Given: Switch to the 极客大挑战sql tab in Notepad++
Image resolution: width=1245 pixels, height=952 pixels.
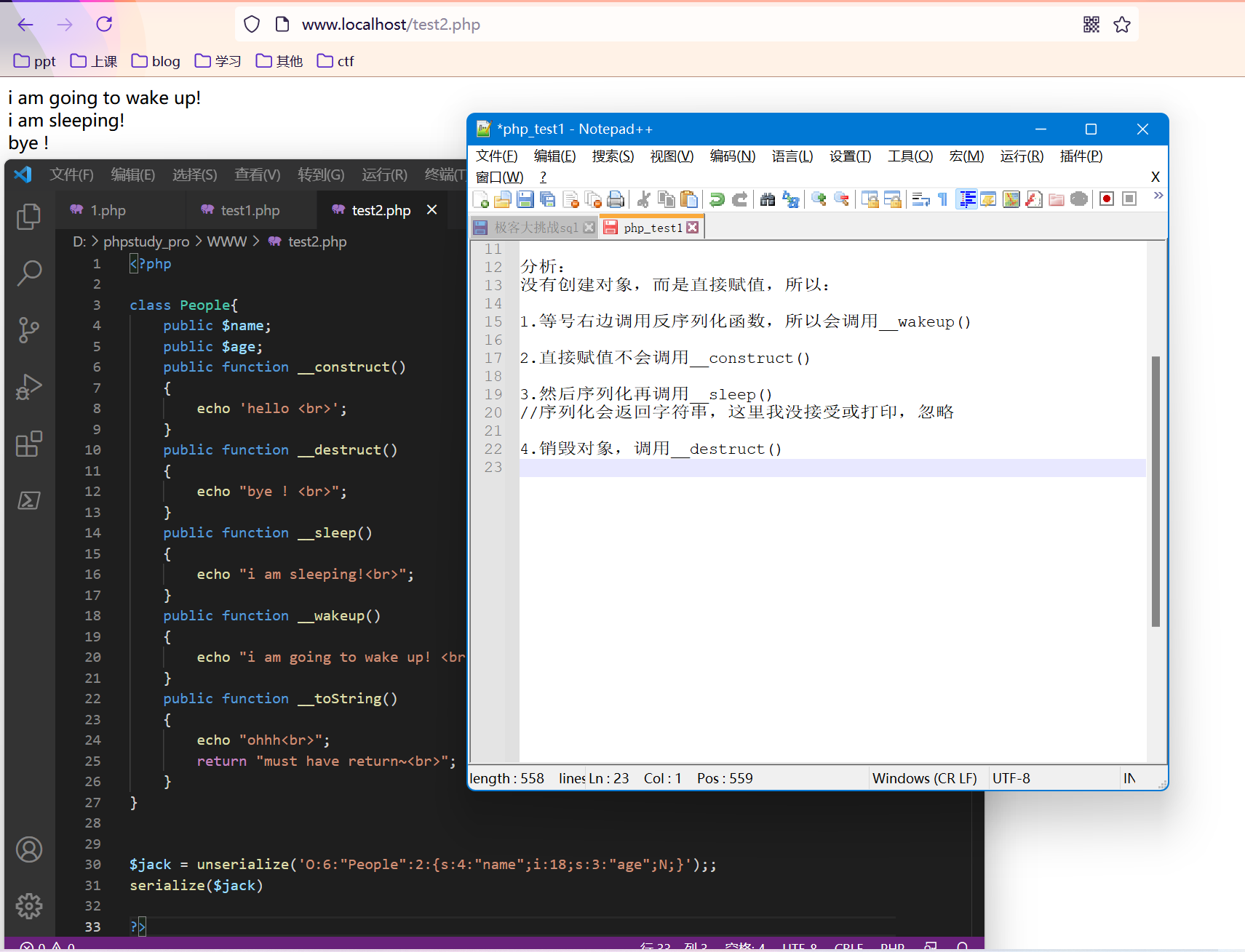Looking at the screenshot, I should [534, 228].
